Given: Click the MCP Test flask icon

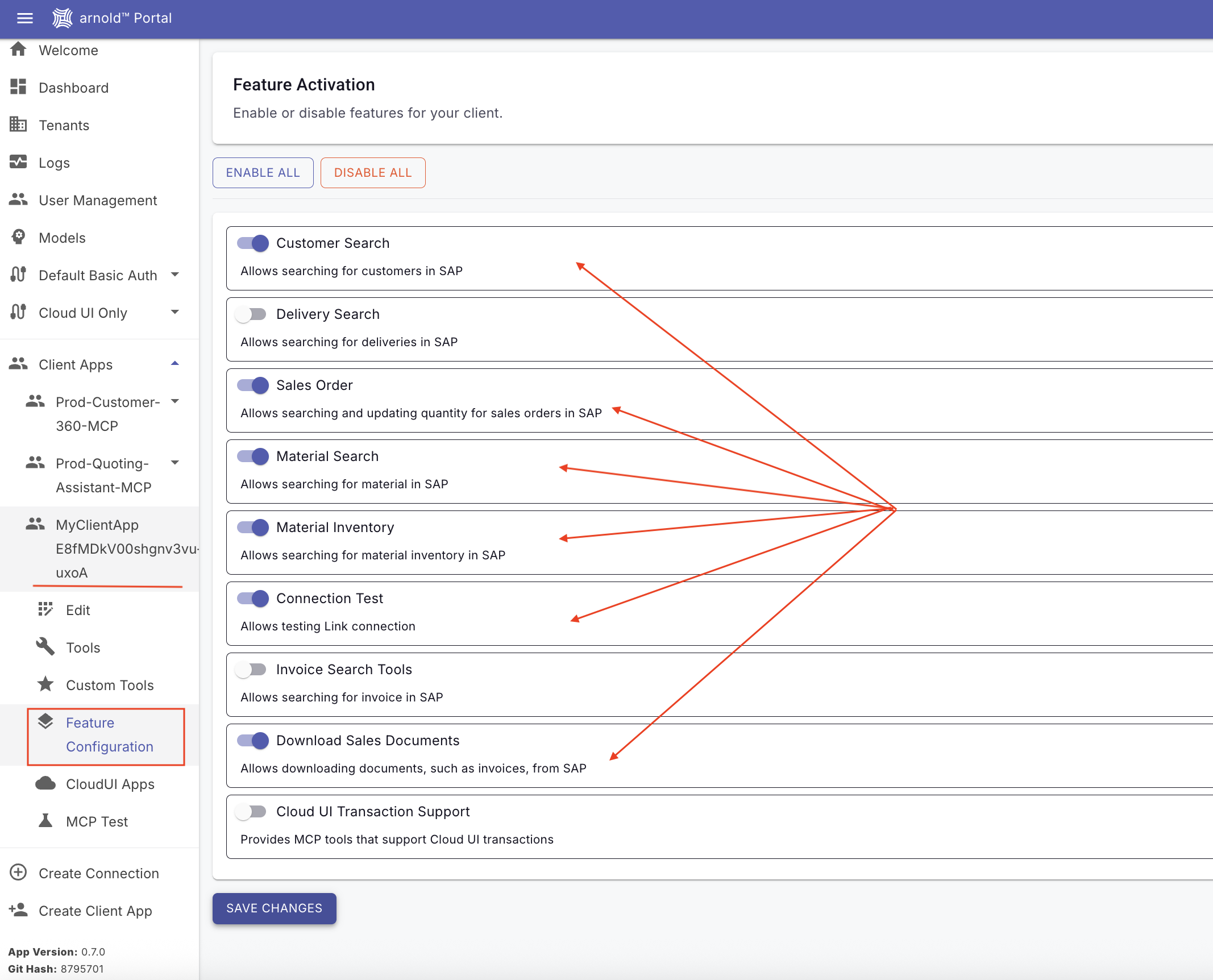Looking at the screenshot, I should [45, 820].
